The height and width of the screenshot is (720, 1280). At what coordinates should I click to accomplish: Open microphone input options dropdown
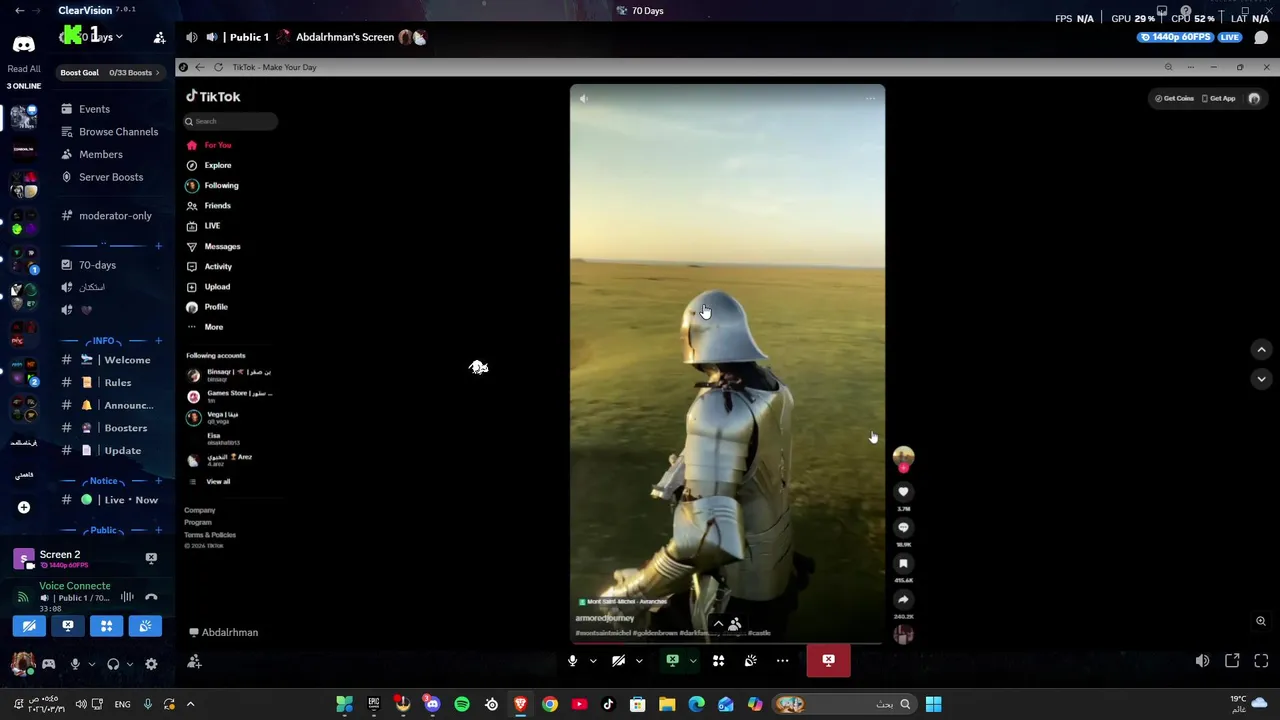pyautogui.click(x=91, y=664)
